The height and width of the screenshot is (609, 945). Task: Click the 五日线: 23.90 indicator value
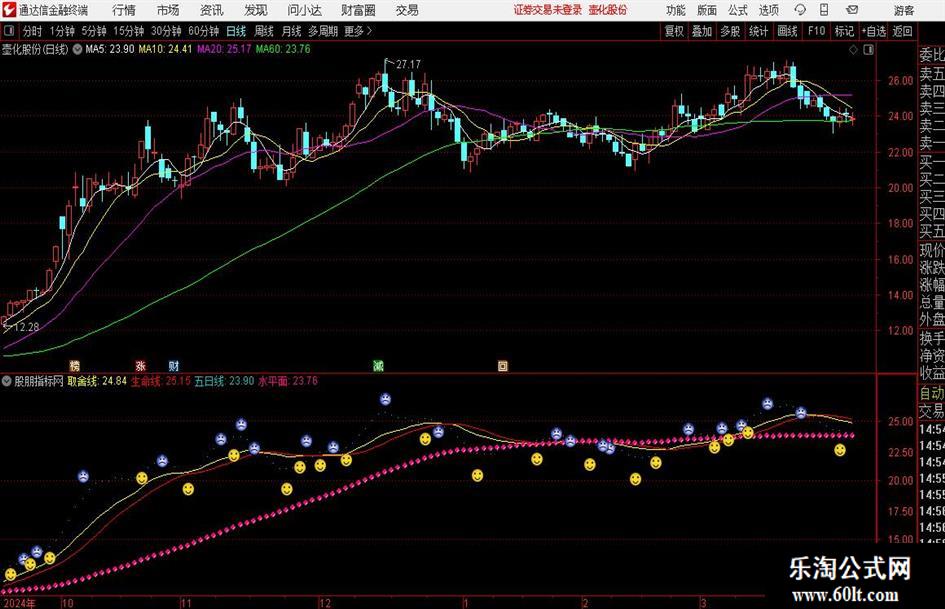[x=224, y=381]
